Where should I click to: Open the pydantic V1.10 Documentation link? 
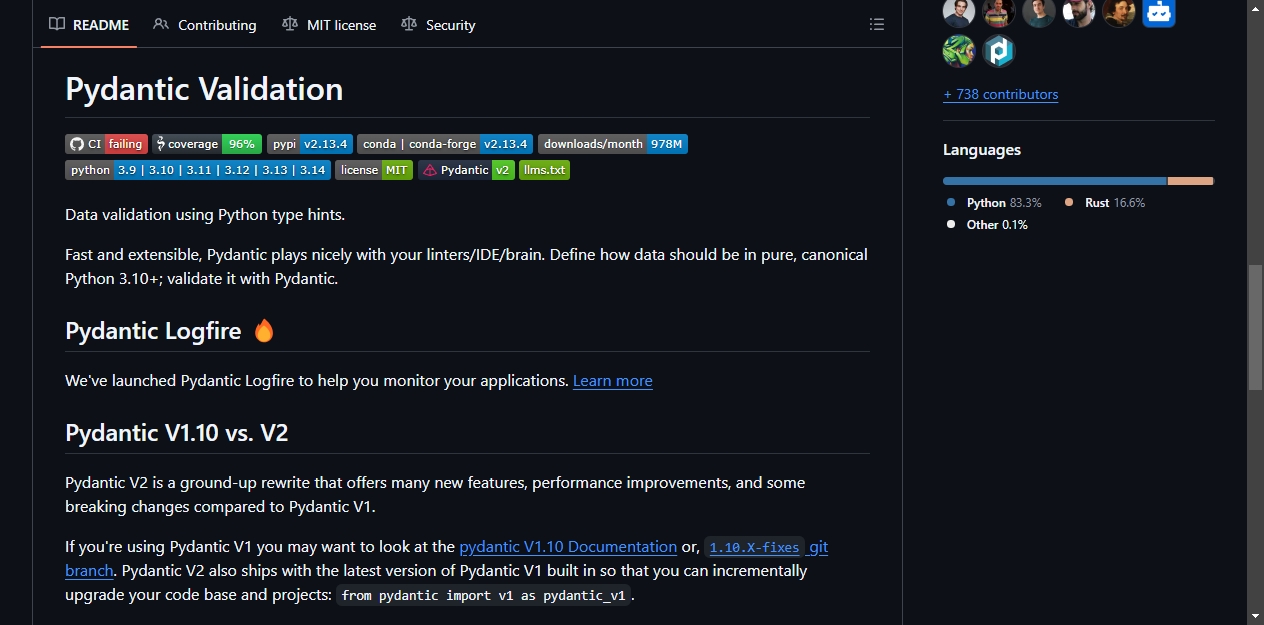tap(568, 547)
